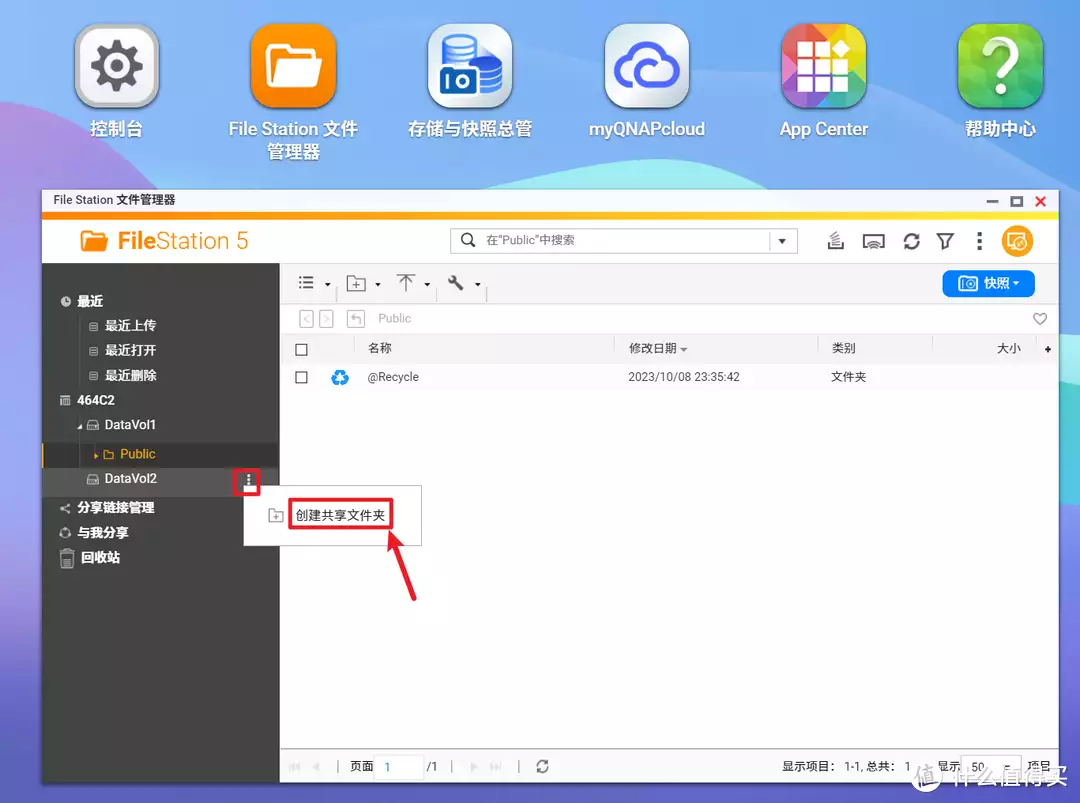The image size is (1080, 803).
Task: Open the search options dropdown arrow
Action: click(x=782, y=241)
